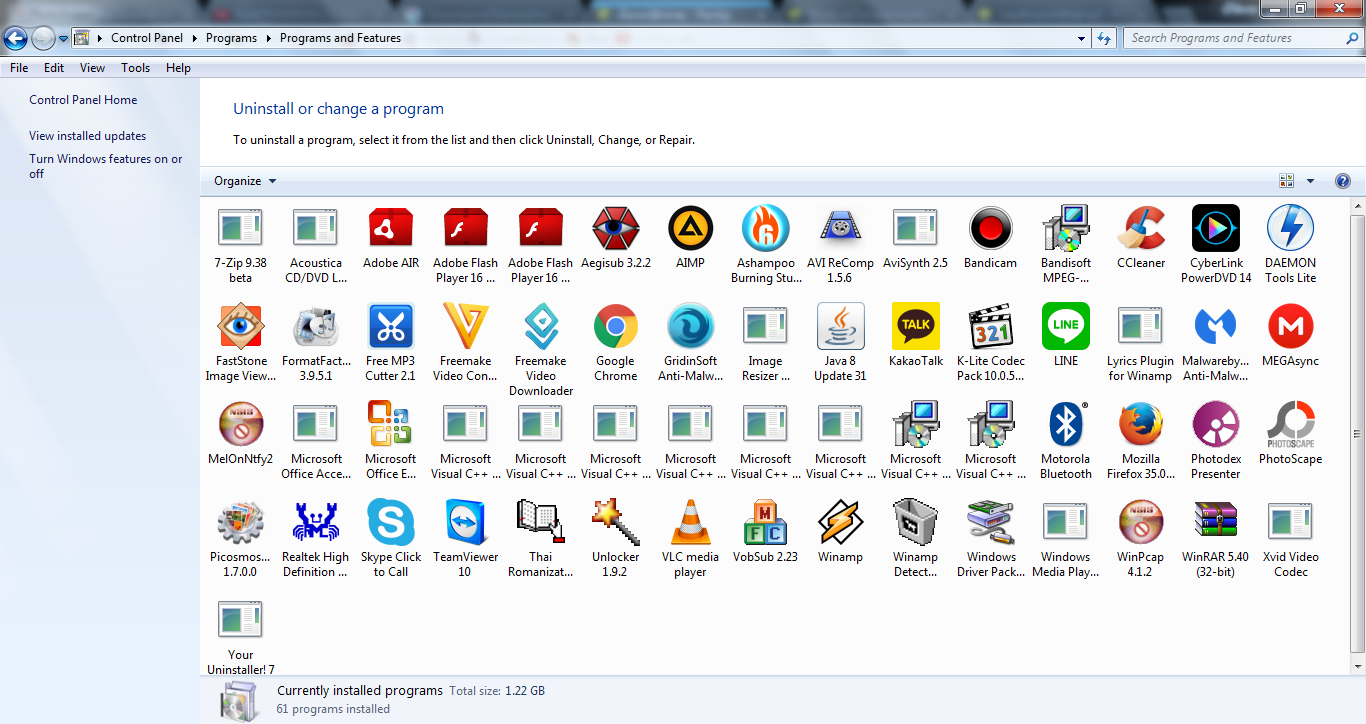Click the Back navigation arrow button
1366x724 pixels.
click(16, 38)
